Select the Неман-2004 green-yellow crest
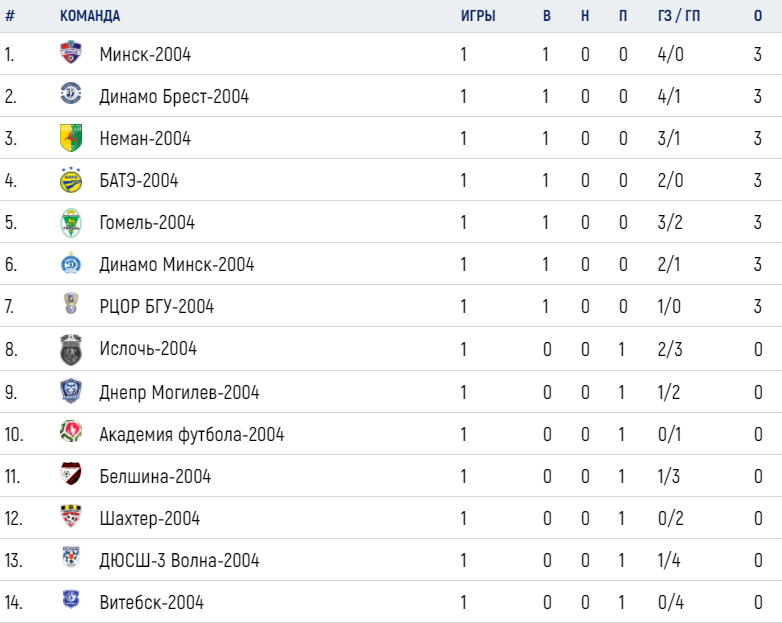 pyautogui.click(x=71, y=138)
